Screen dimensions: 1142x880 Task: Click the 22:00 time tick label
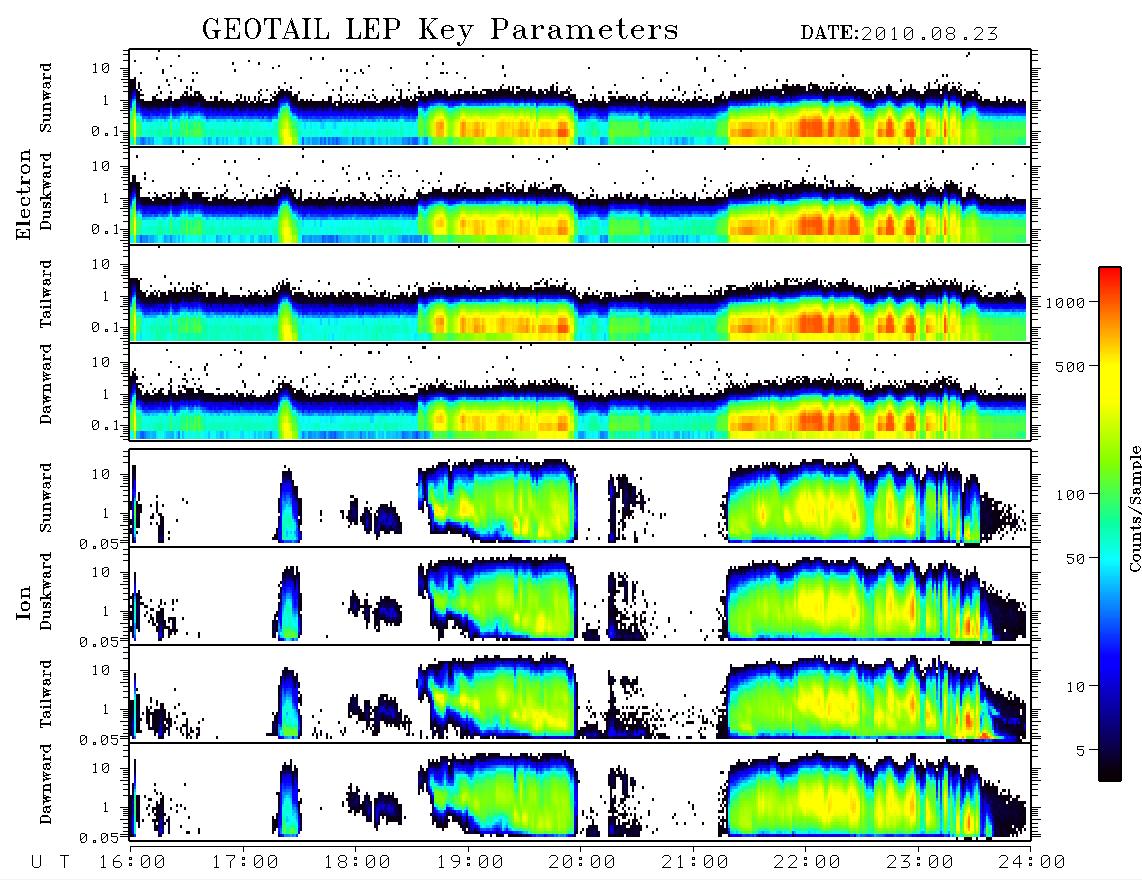807,863
